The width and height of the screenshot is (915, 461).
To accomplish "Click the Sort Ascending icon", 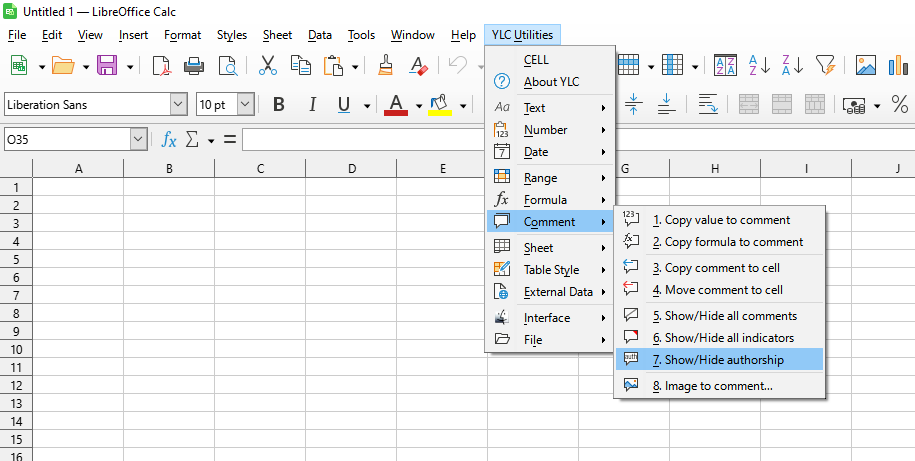I will pyautogui.click(x=759, y=66).
